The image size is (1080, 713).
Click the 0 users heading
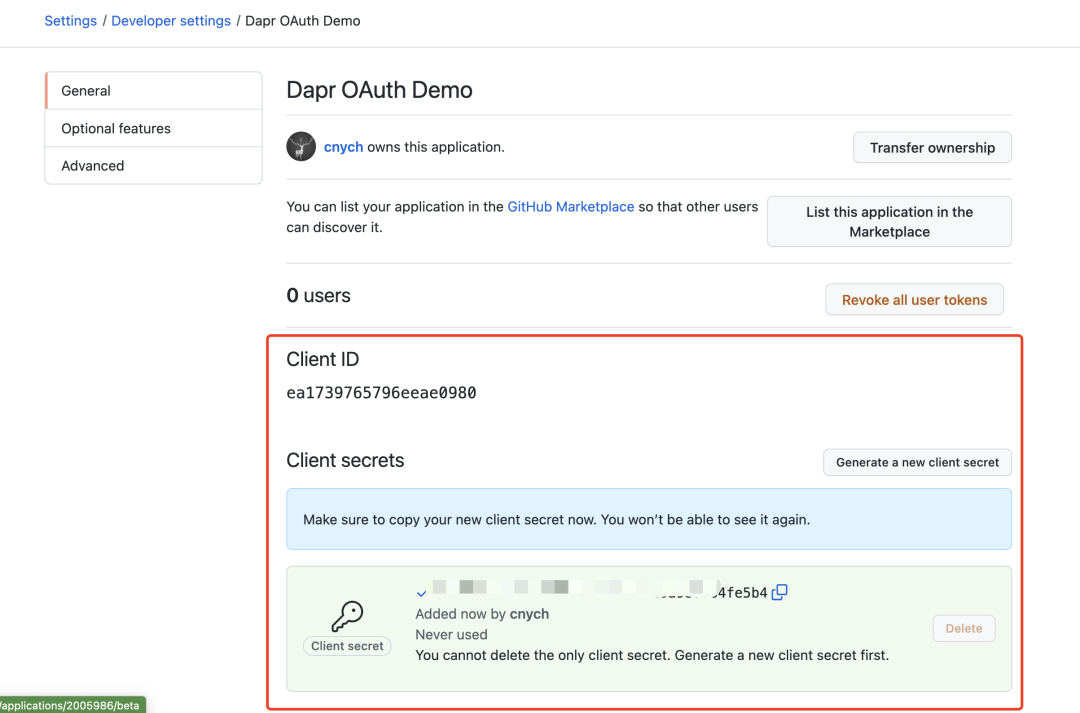[318, 296]
